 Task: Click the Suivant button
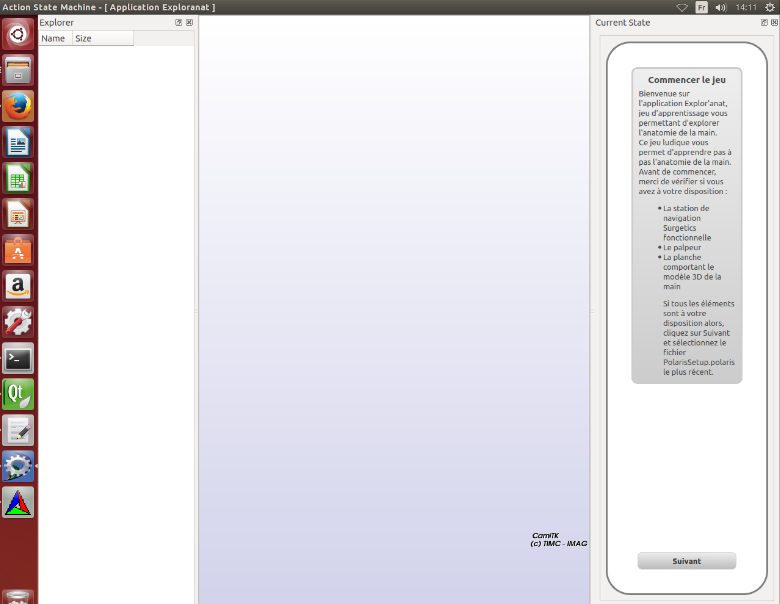click(x=686, y=561)
